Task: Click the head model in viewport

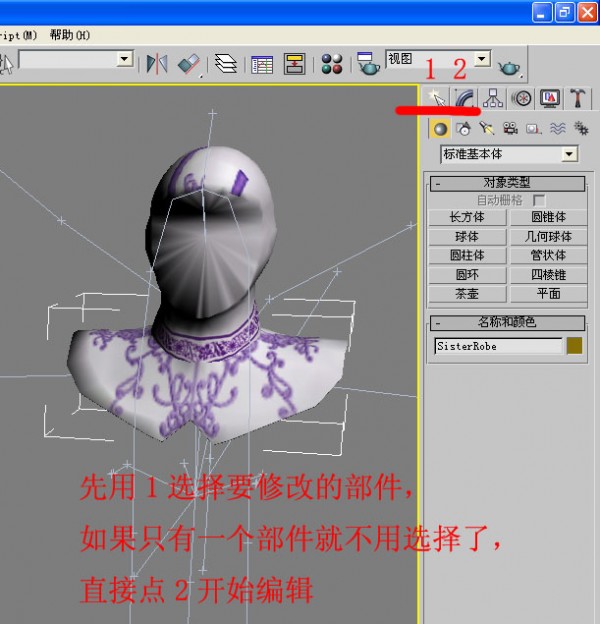Action: pyautogui.click(x=211, y=235)
